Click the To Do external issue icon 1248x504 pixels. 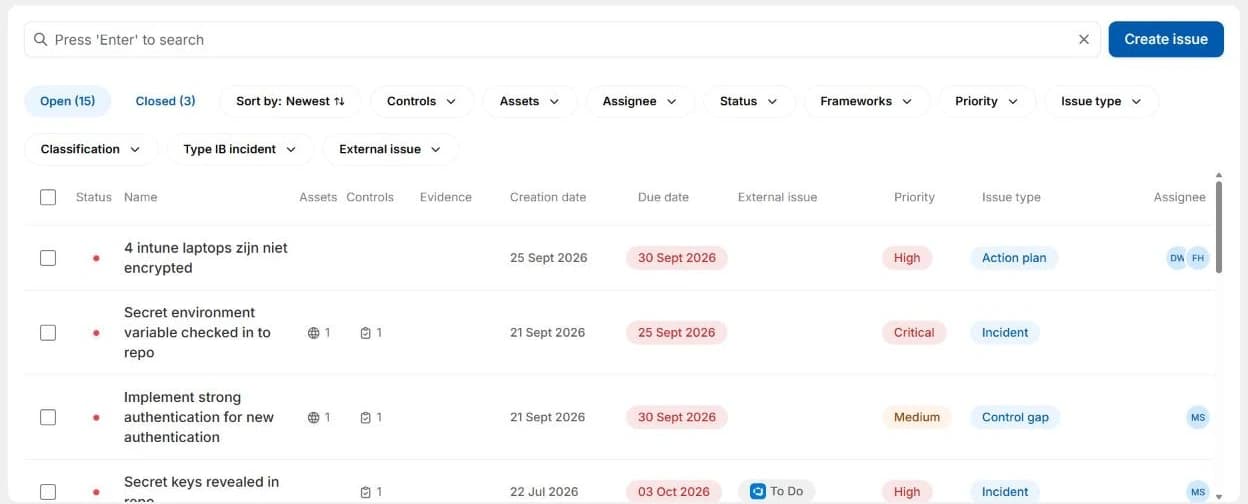pos(758,491)
